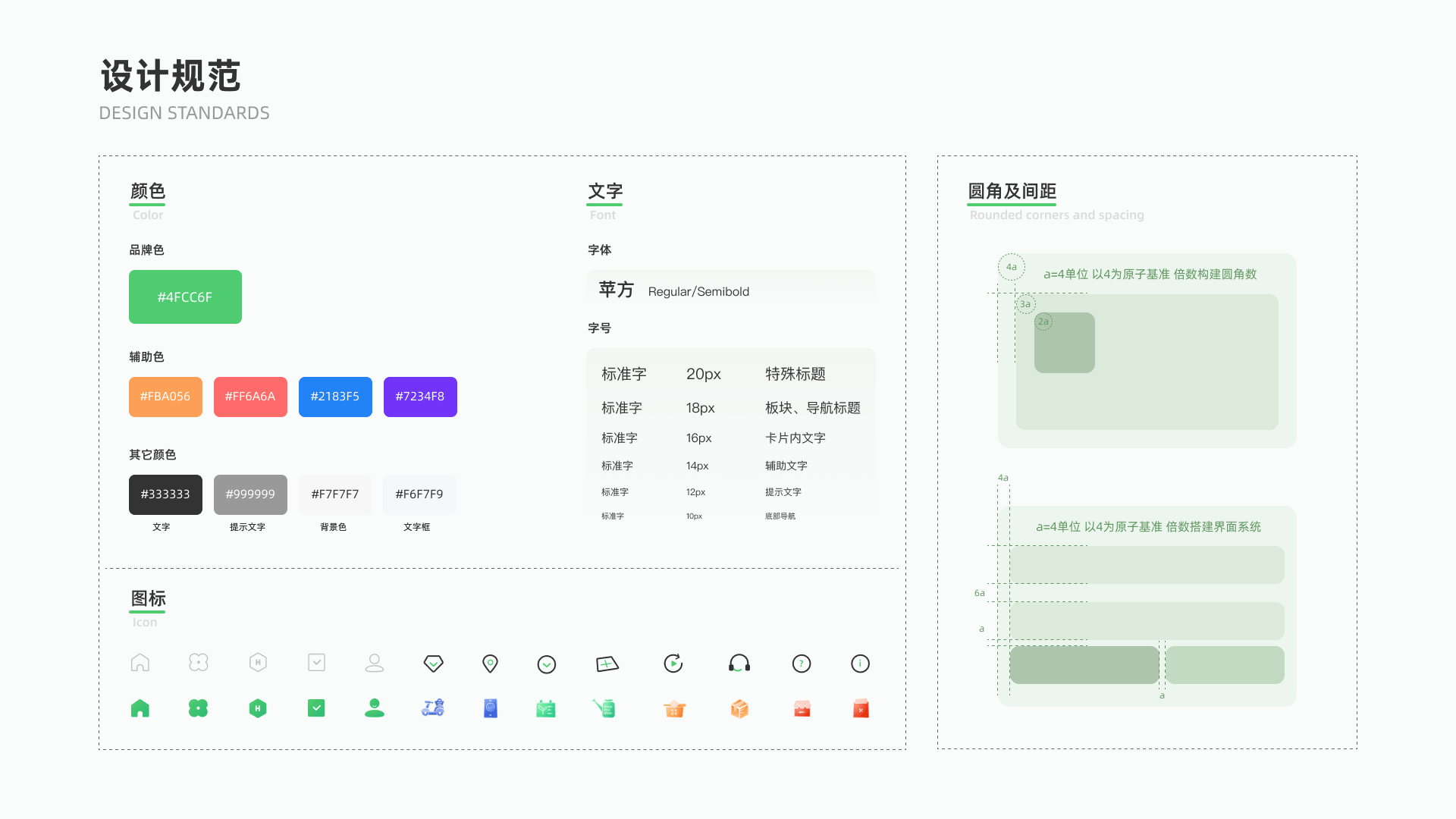The width and height of the screenshot is (1456, 819).
Task: Click the red shopping bag icon
Action: [861, 708]
